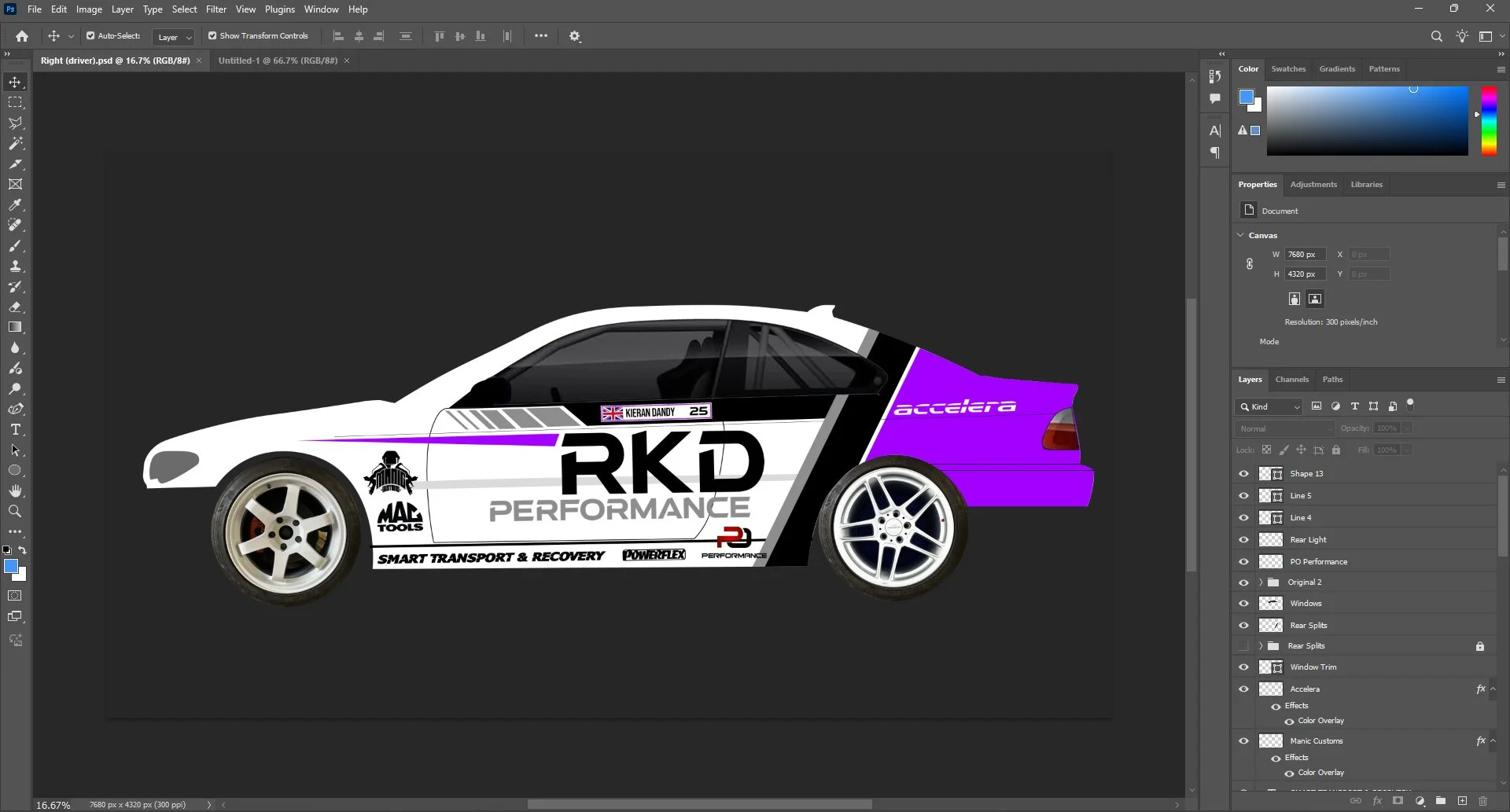Viewport: 1510px width, 812px height.
Task: Open the workspace switcher dropdown
Action: pyautogui.click(x=1490, y=36)
